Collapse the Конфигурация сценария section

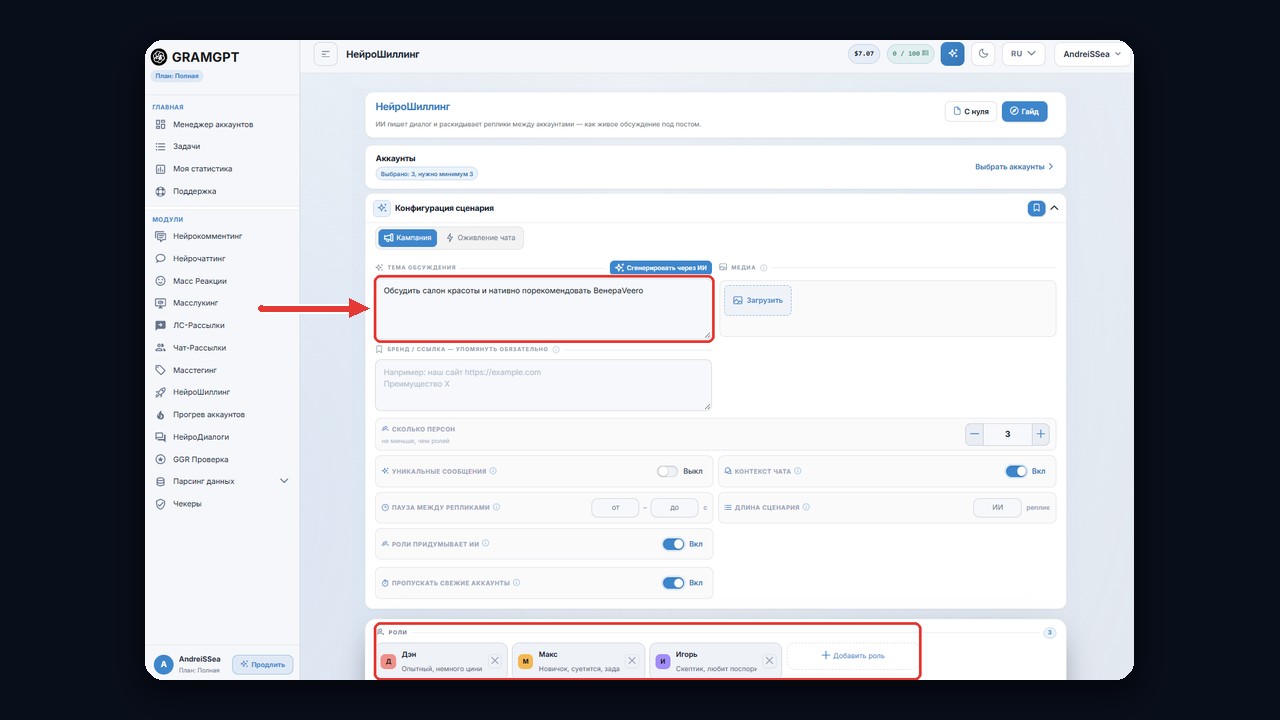coord(1054,208)
